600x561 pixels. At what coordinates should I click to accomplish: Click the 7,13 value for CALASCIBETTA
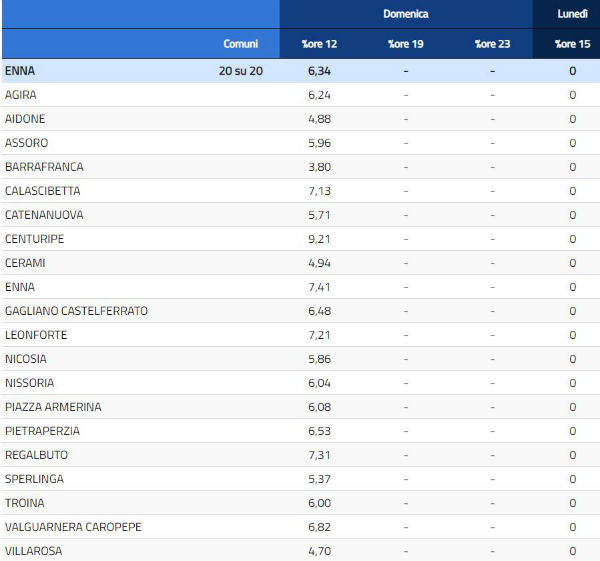click(319, 191)
